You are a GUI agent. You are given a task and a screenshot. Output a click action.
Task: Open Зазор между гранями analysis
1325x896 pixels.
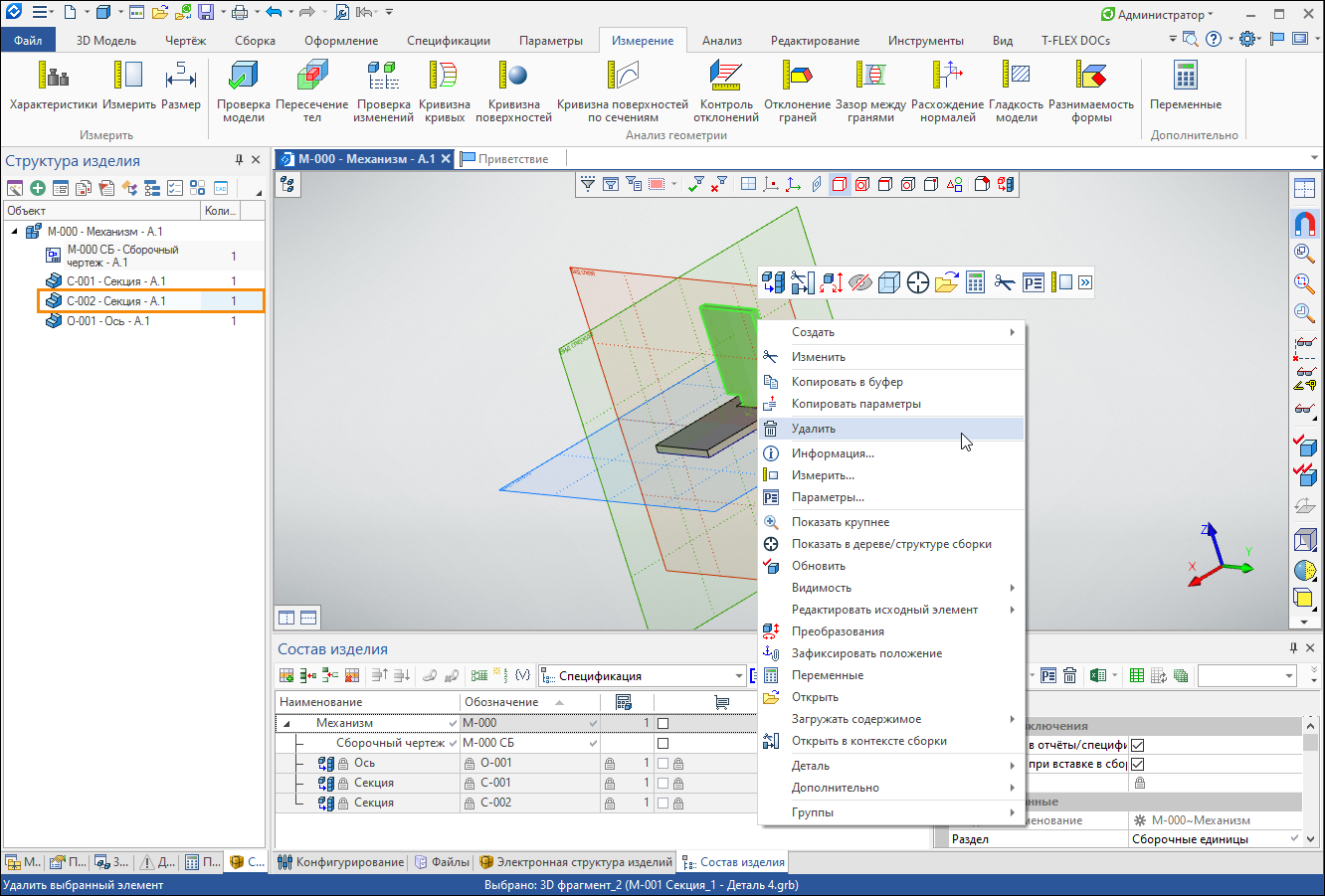(x=871, y=91)
